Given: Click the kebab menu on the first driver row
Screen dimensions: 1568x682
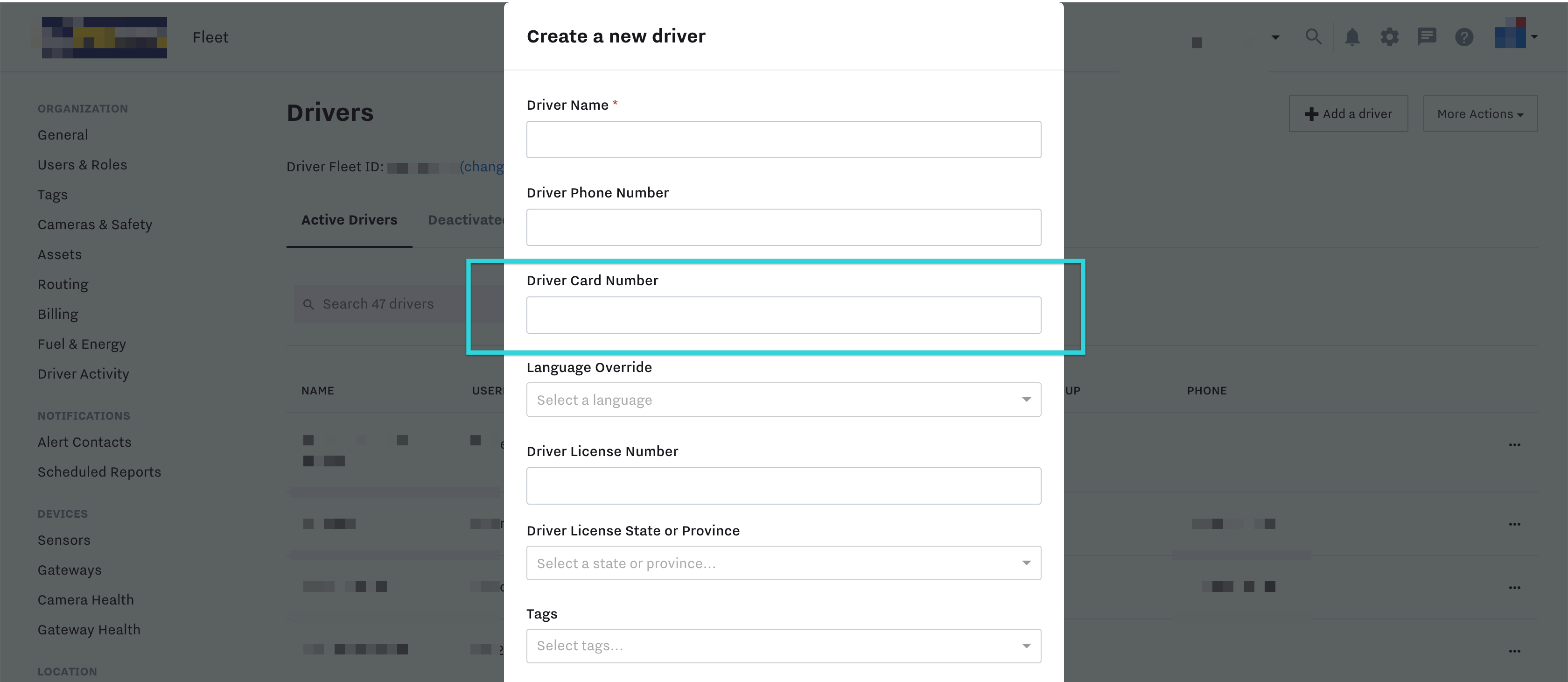Looking at the screenshot, I should [x=1515, y=445].
